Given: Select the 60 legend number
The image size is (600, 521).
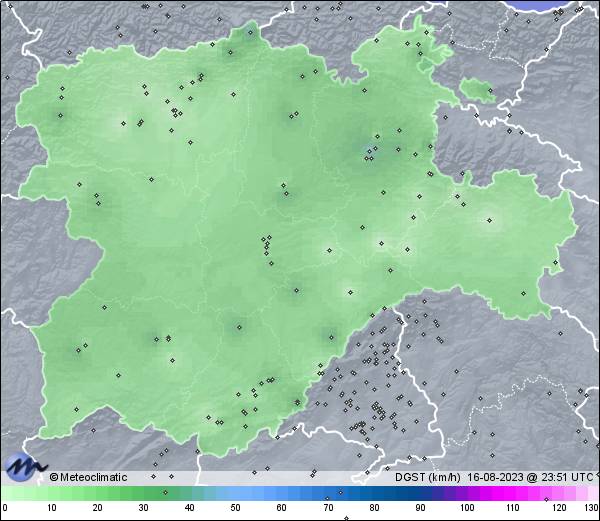Looking at the screenshot, I should tap(282, 508).
